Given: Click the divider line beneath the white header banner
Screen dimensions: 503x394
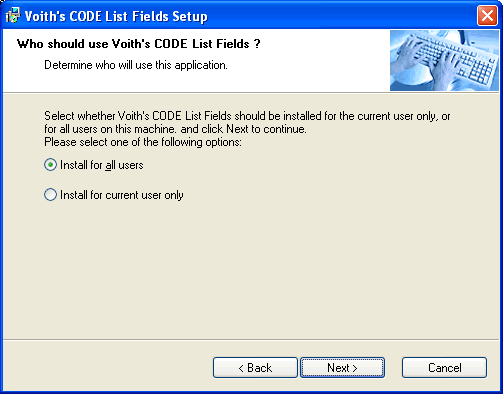Looking at the screenshot, I should coord(251,92).
